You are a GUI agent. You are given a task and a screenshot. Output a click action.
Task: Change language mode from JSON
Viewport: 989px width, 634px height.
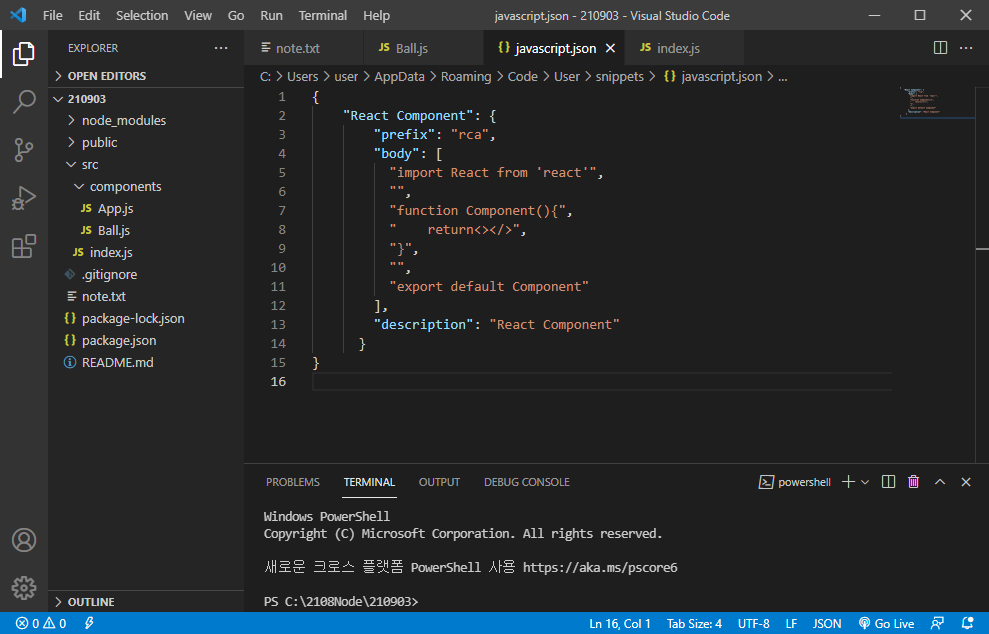(x=826, y=623)
